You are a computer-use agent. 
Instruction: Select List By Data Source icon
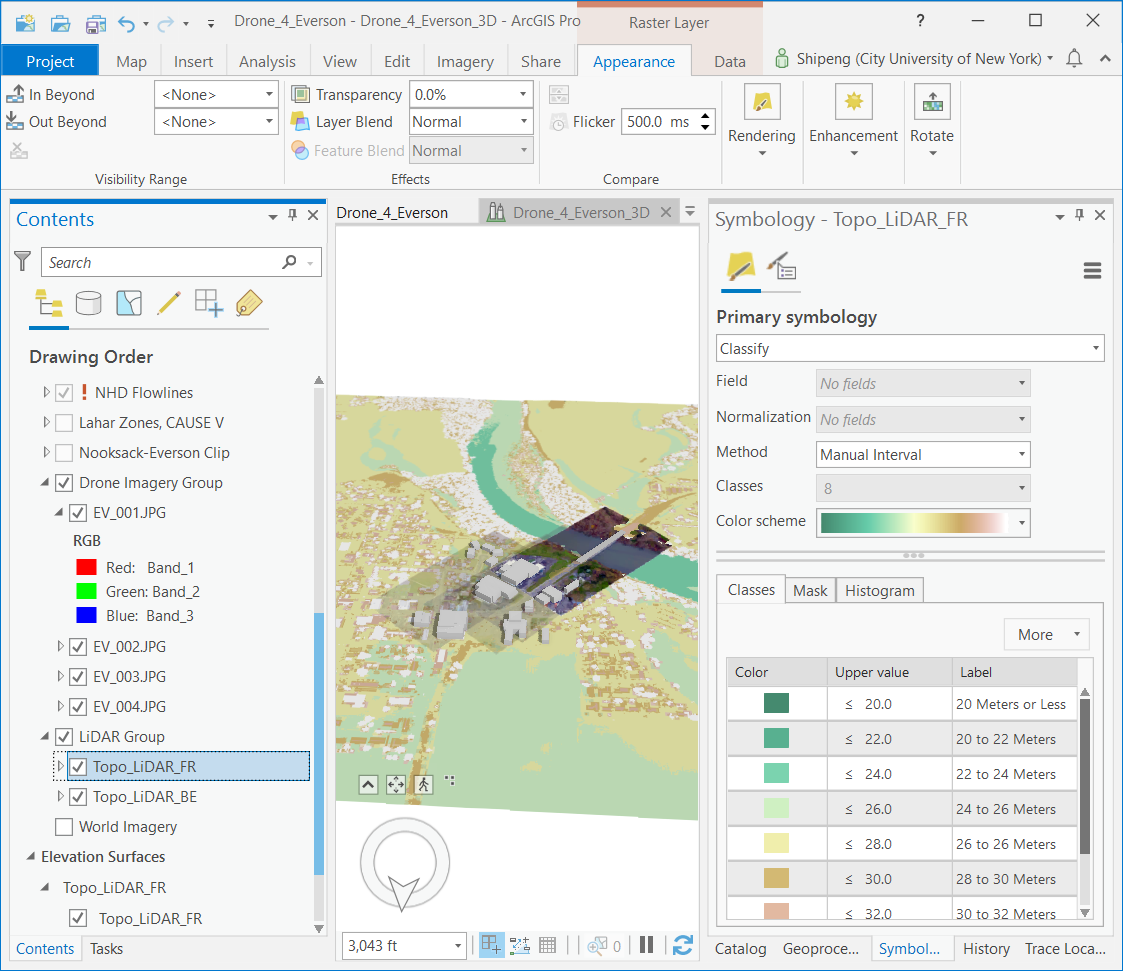point(89,303)
